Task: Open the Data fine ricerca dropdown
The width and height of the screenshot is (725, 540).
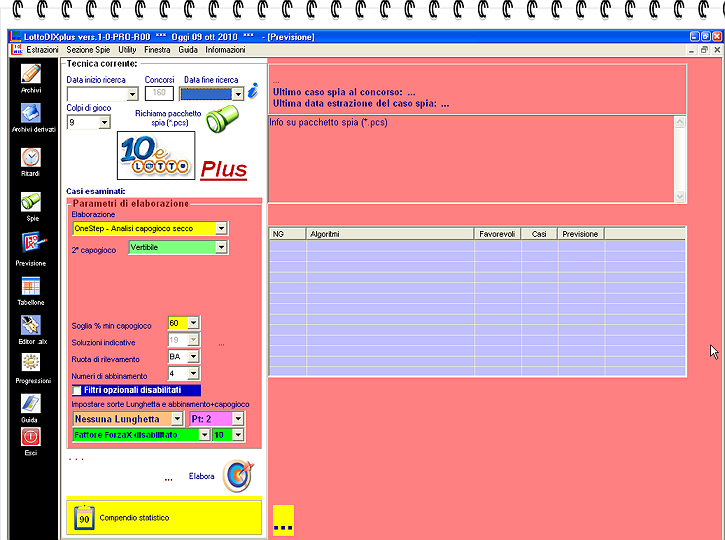Action: pos(238,94)
